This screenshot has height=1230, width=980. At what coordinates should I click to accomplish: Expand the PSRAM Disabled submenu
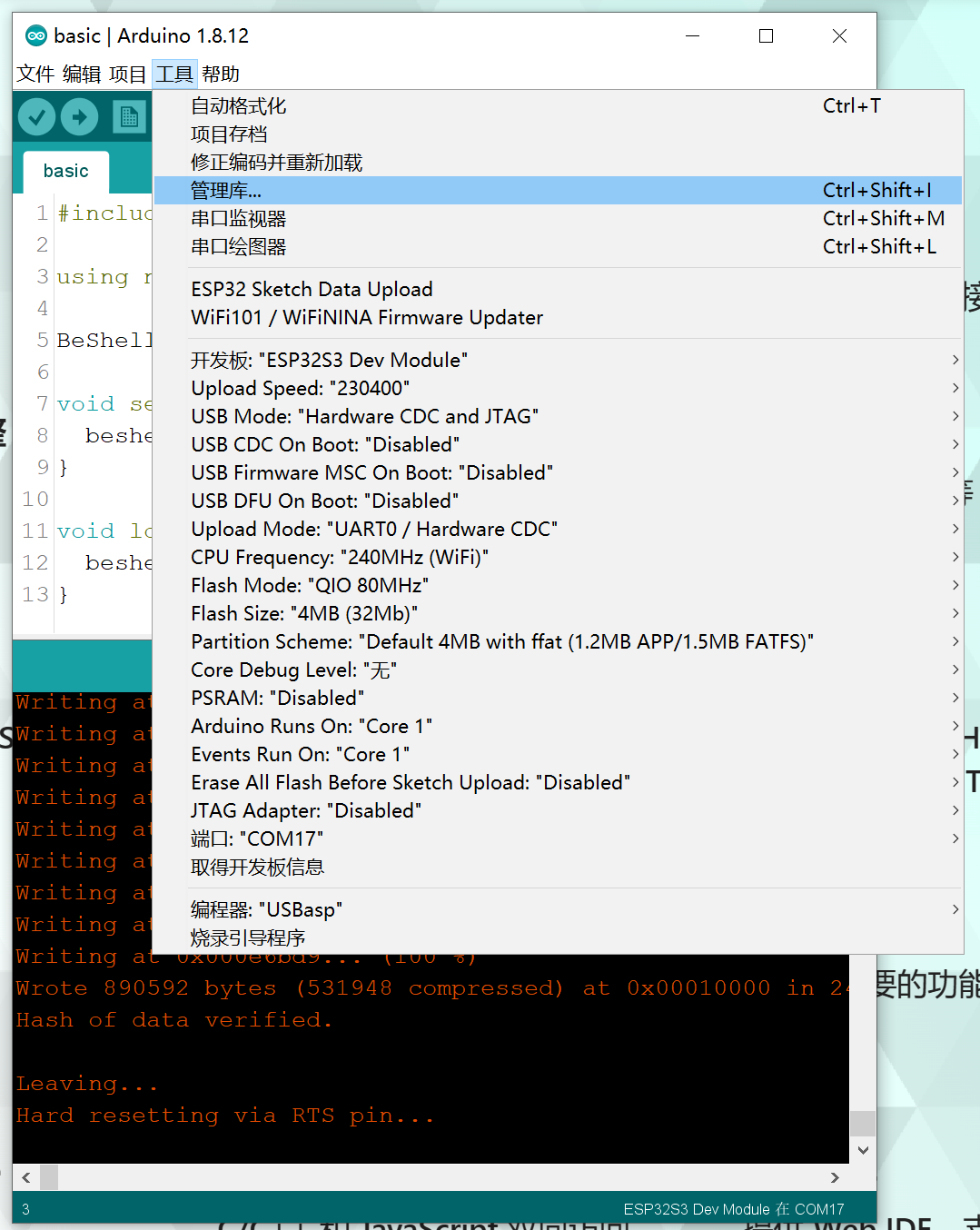click(558, 698)
